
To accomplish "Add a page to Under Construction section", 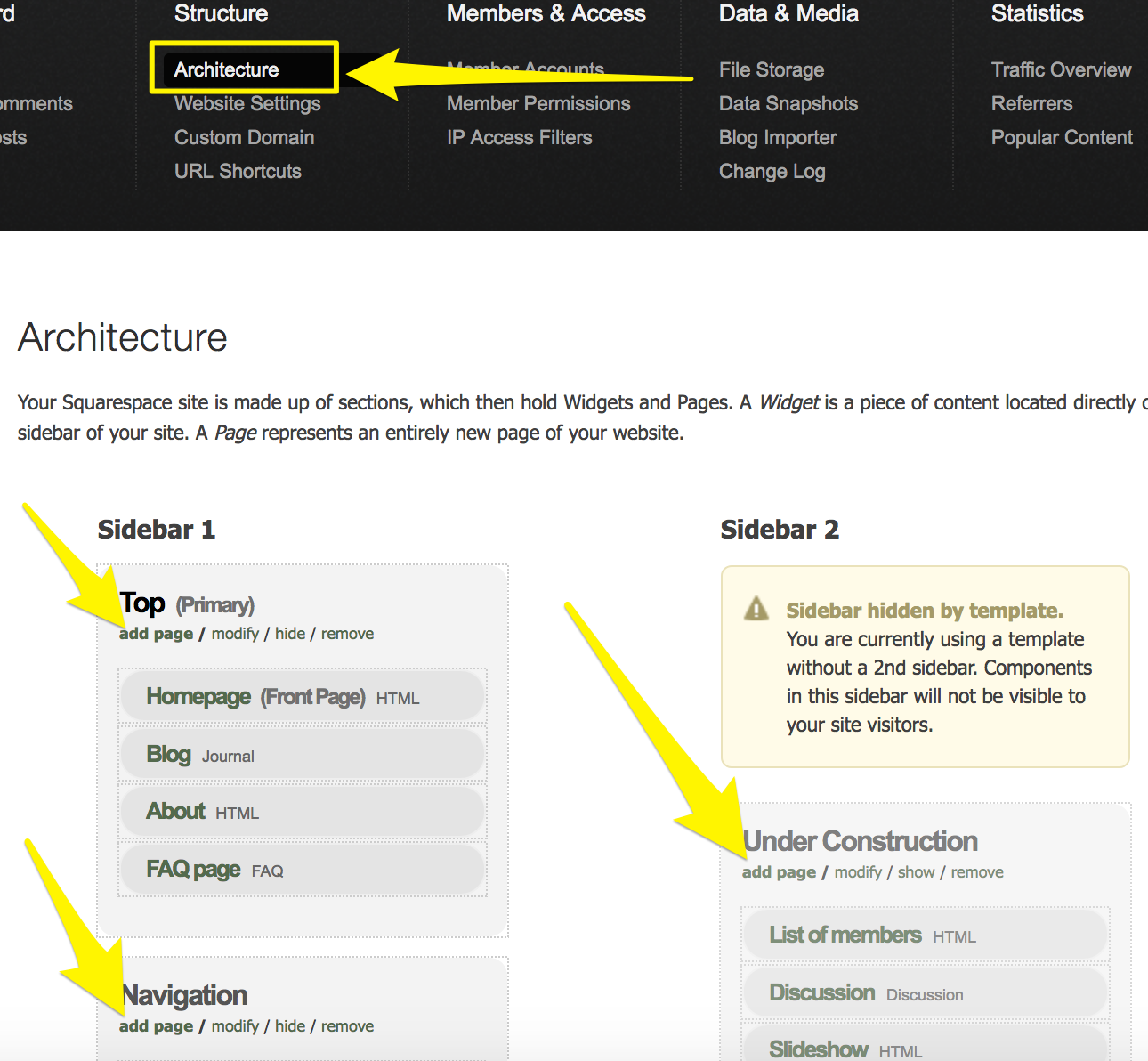I will (x=779, y=872).
